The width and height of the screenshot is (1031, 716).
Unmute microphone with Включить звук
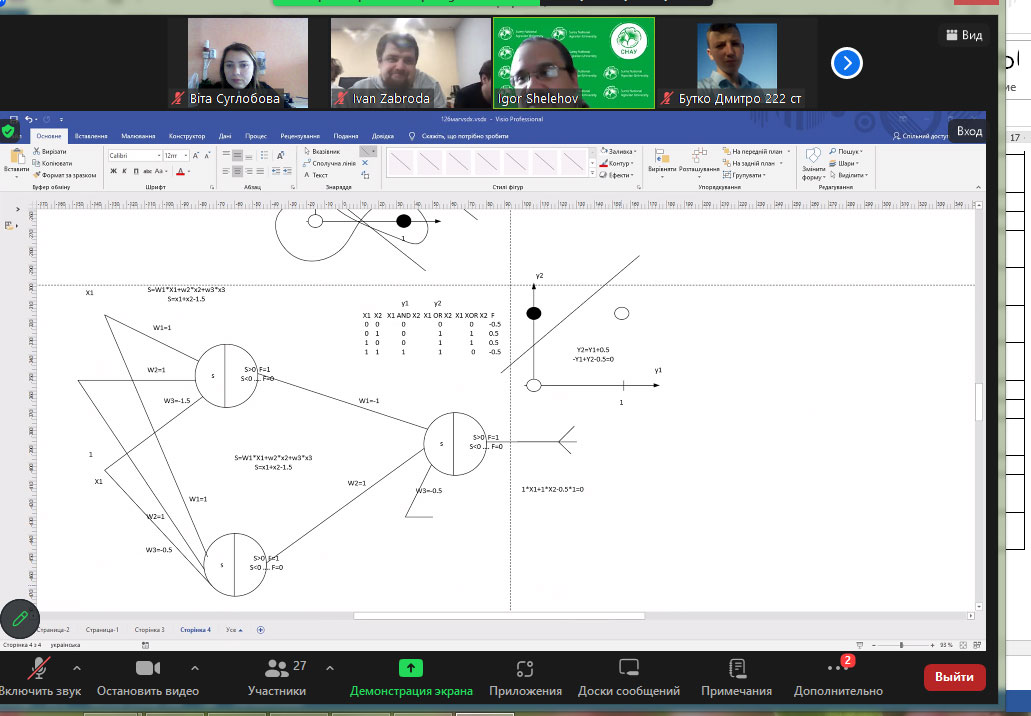(x=38, y=676)
